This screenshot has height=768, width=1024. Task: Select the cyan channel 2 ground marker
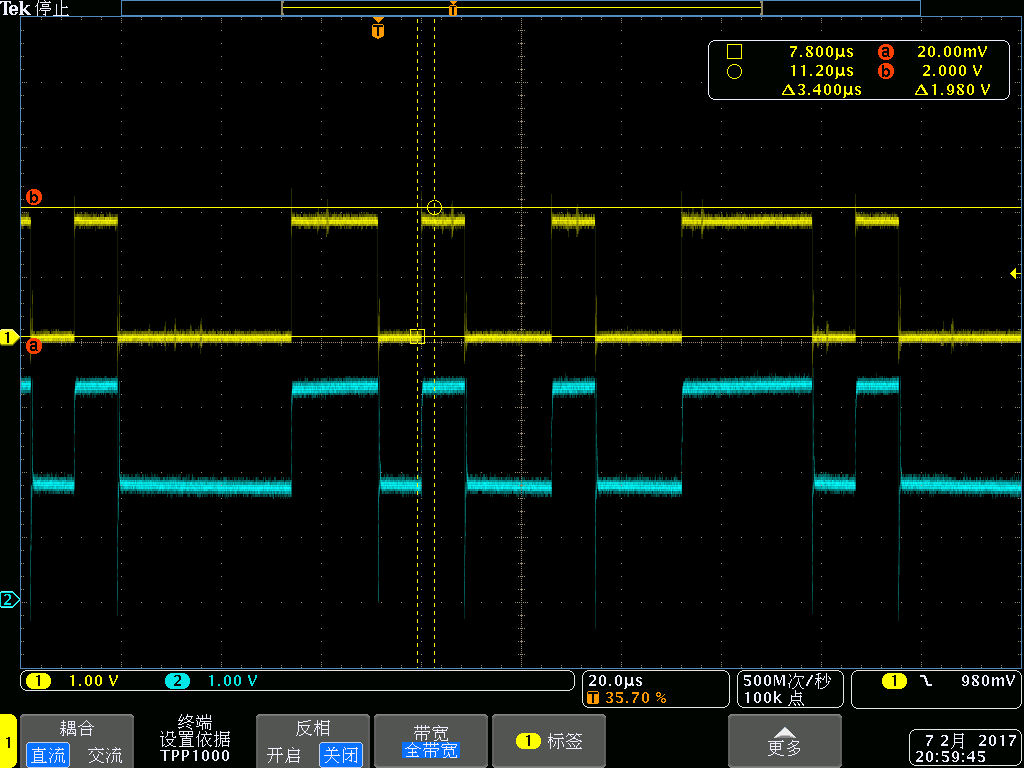pos(9,600)
